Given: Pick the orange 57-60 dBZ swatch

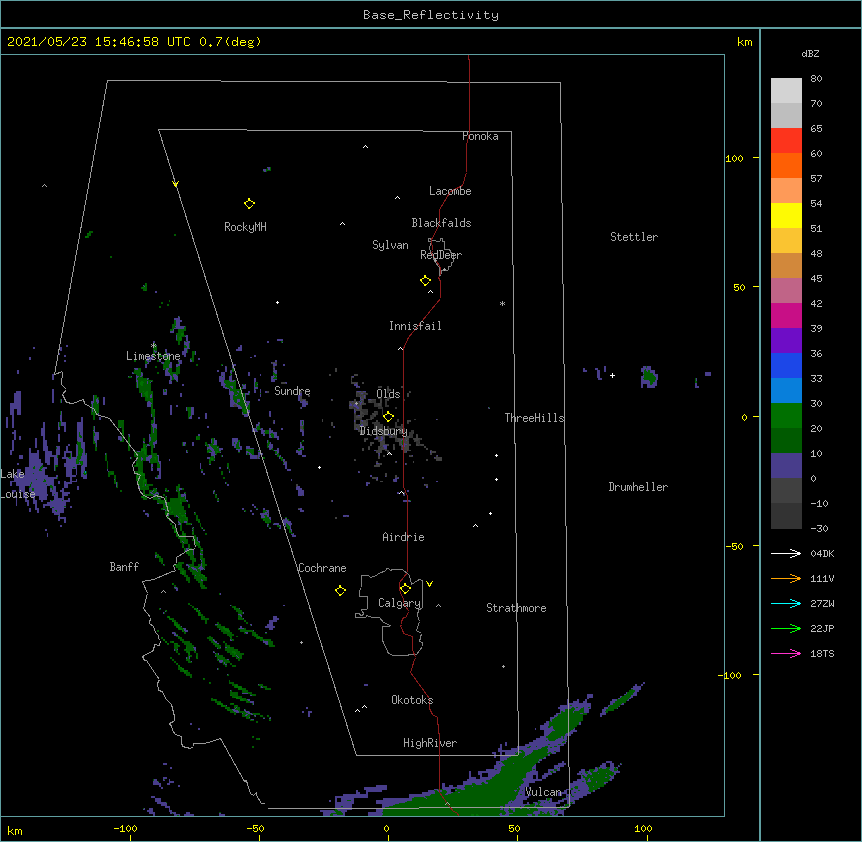Looking at the screenshot, I should point(786,165).
